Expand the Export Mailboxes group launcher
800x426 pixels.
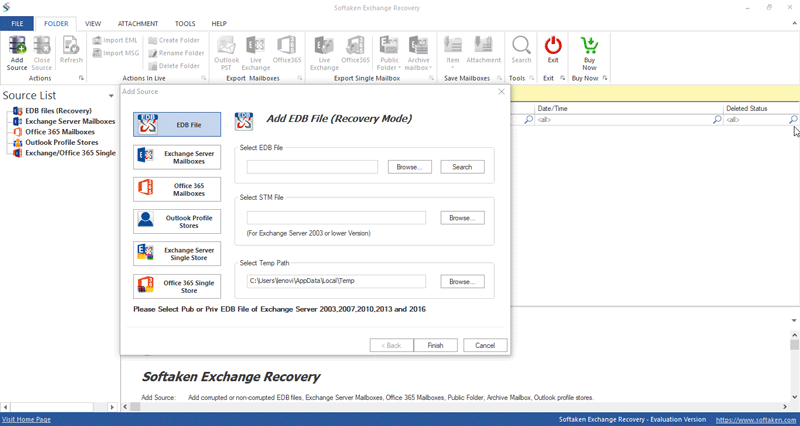299,78
